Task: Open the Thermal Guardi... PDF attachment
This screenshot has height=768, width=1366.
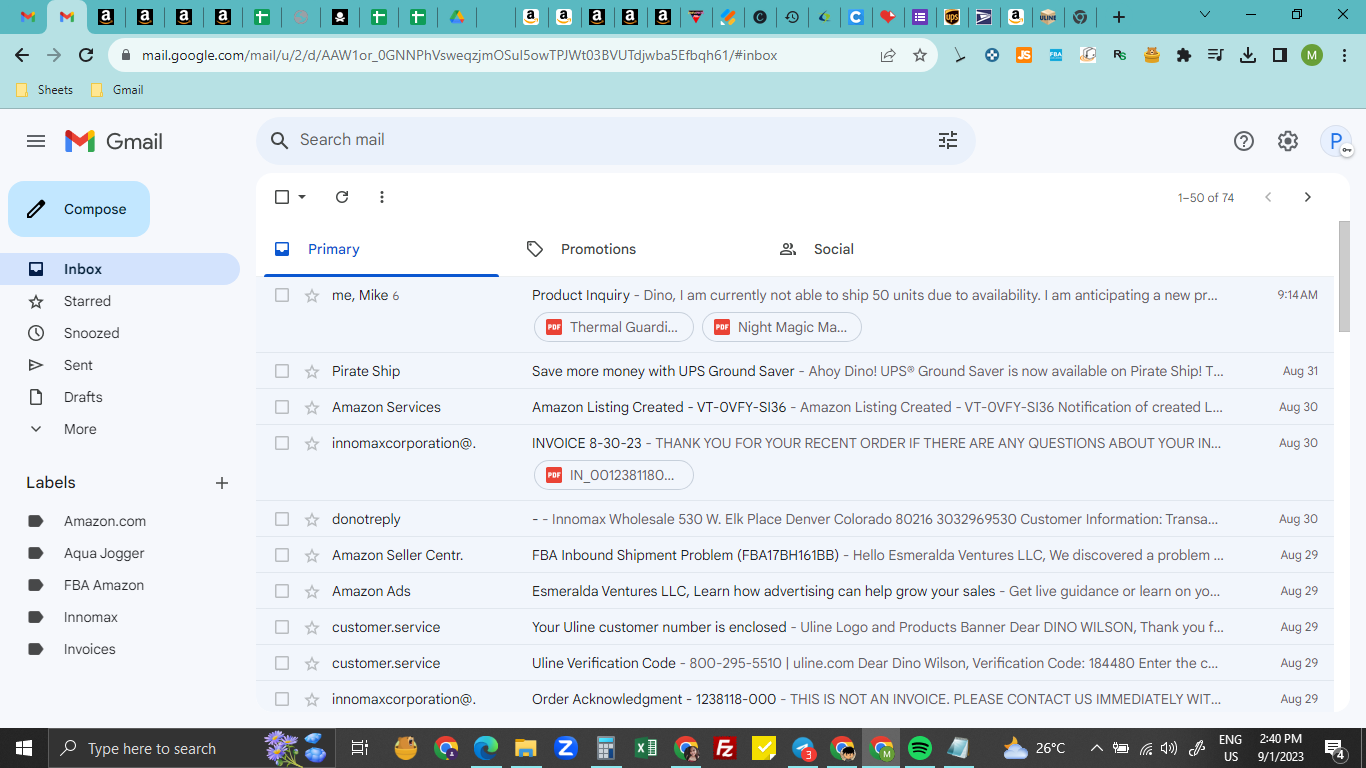Action: (613, 327)
